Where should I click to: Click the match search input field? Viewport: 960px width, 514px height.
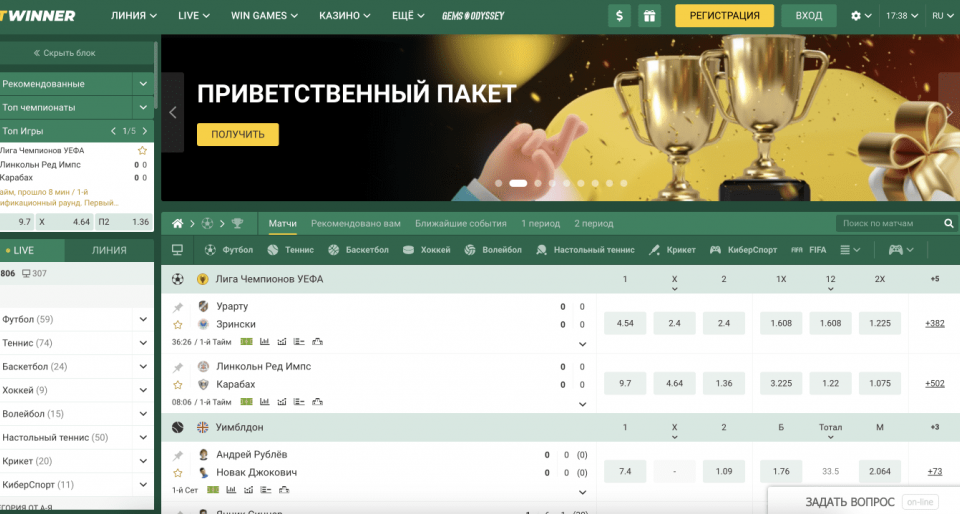(888, 224)
